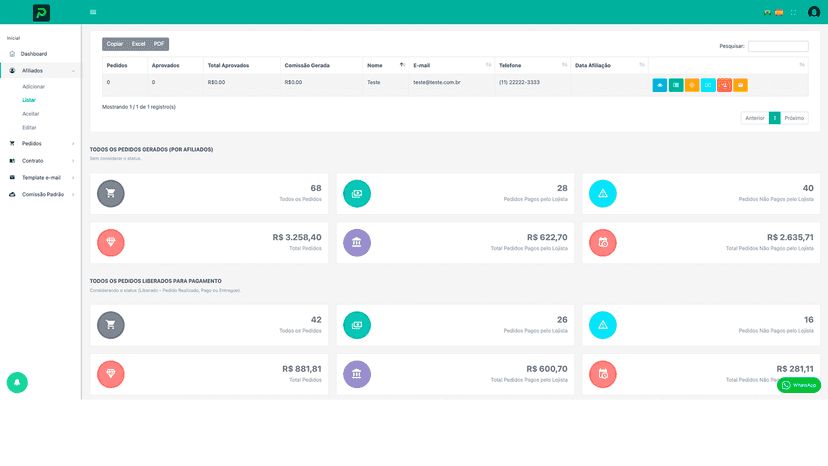Image resolution: width=828 pixels, height=466 pixels.
Task: Select the Aceitar submenu item
Action: [x=31, y=114]
